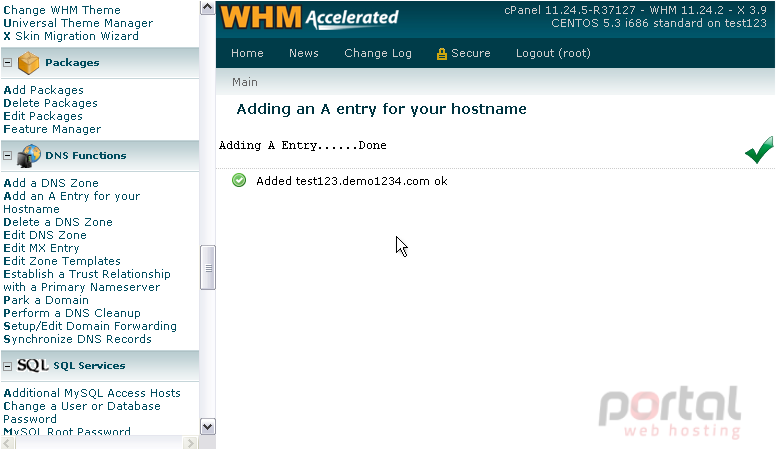776x450 pixels.
Task: Open the Home menu item
Action: click(x=247, y=53)
